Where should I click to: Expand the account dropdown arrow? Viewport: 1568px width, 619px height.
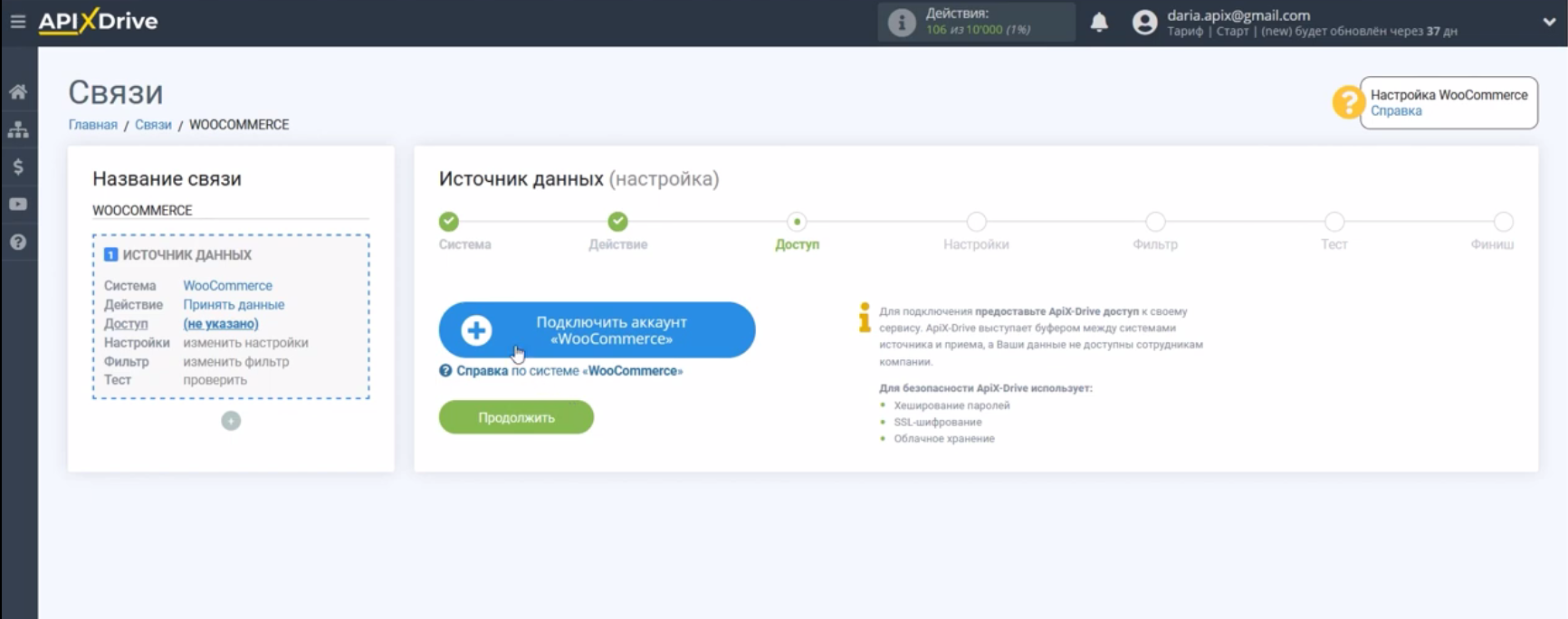tap(1549, 22)
